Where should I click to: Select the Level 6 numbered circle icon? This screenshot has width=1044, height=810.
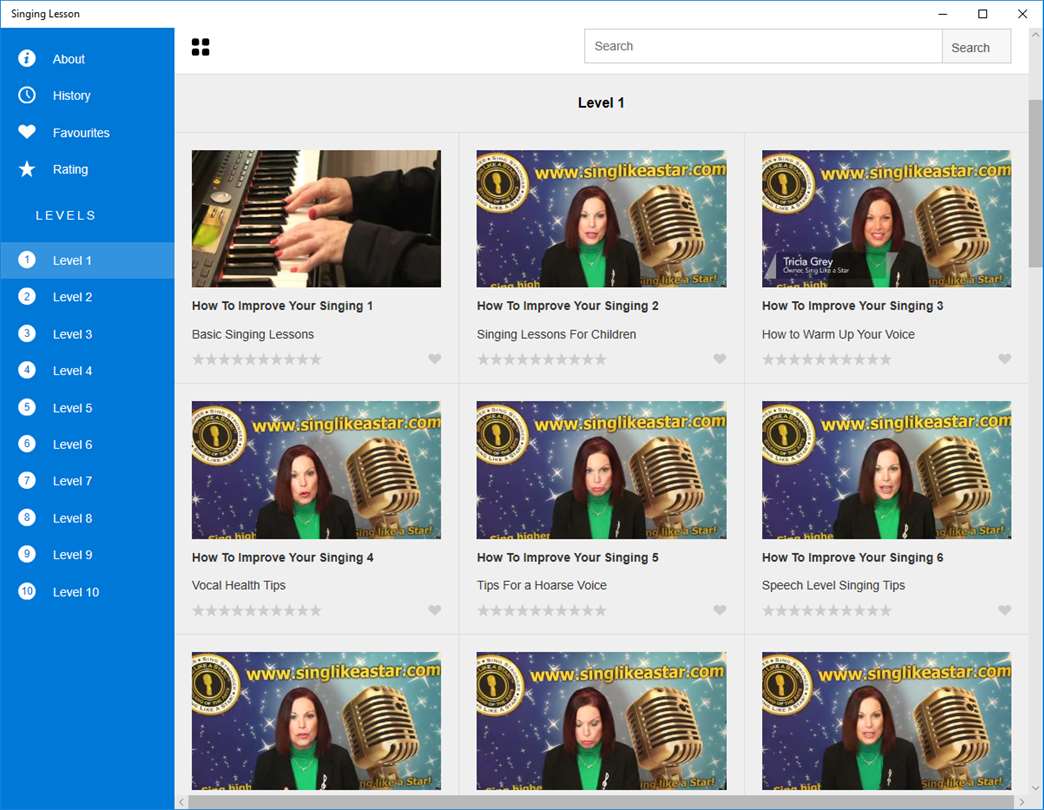27,444
